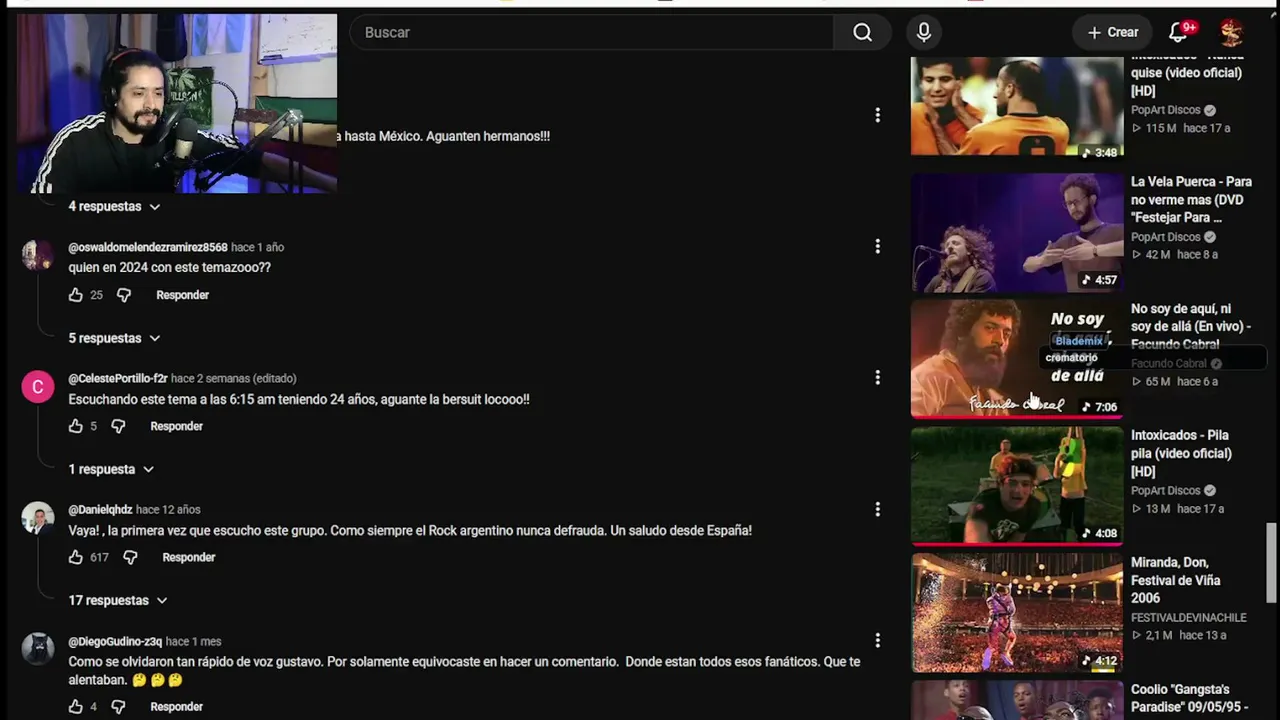Dislike the comment by oswaldomelendezramirez8568

124,295
